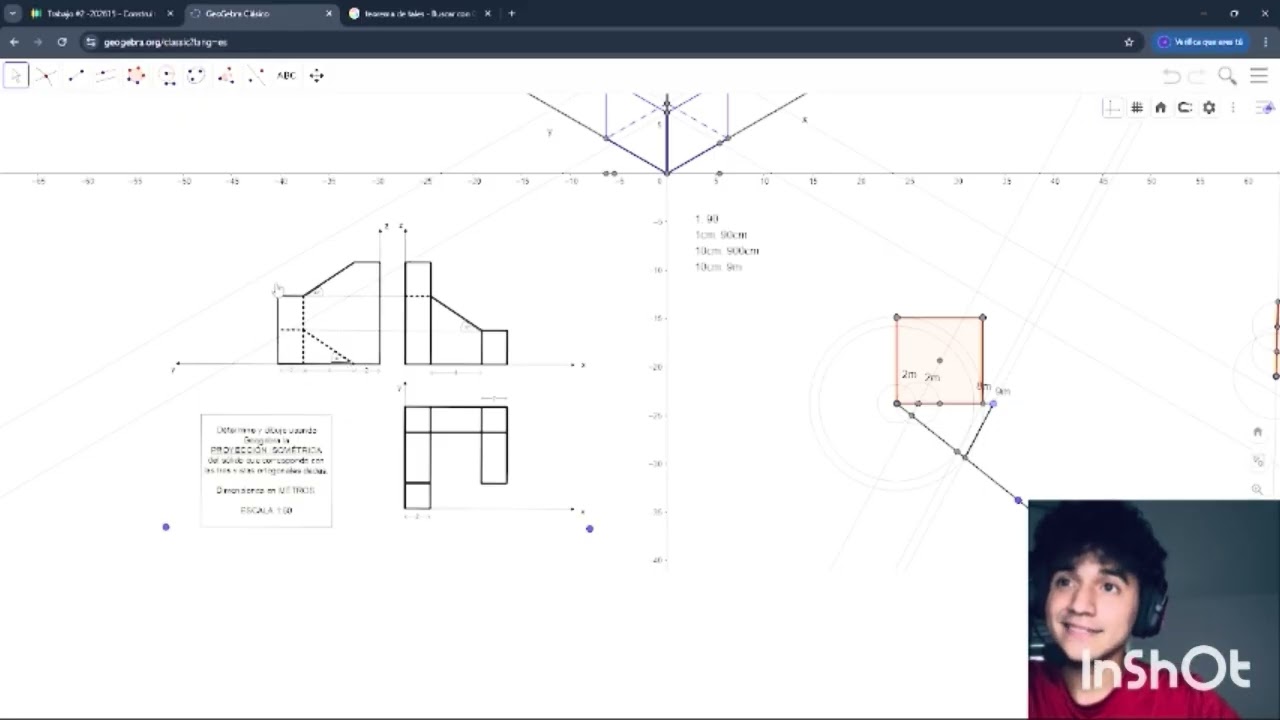Toggle axes visibility in style bar
Viewport: 1280px width, 720px height.
click(x=1112, y=108)
